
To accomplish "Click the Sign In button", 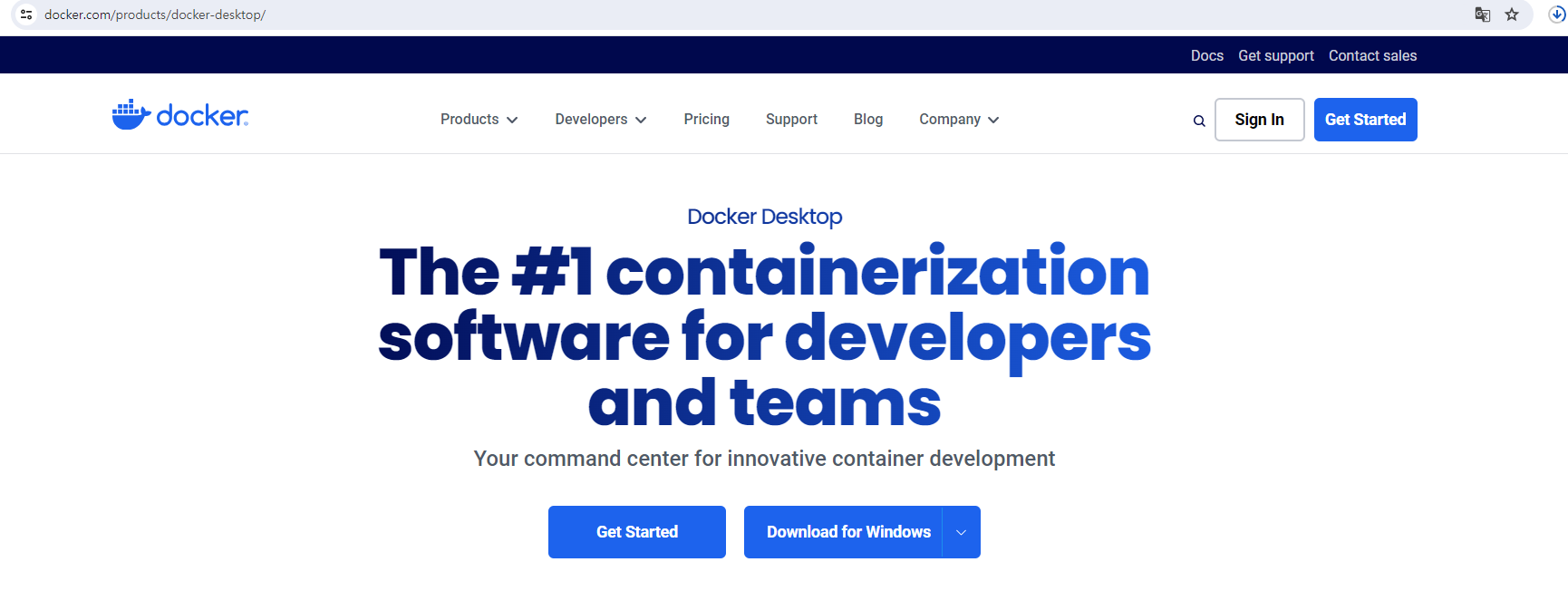I will 1259,120.
